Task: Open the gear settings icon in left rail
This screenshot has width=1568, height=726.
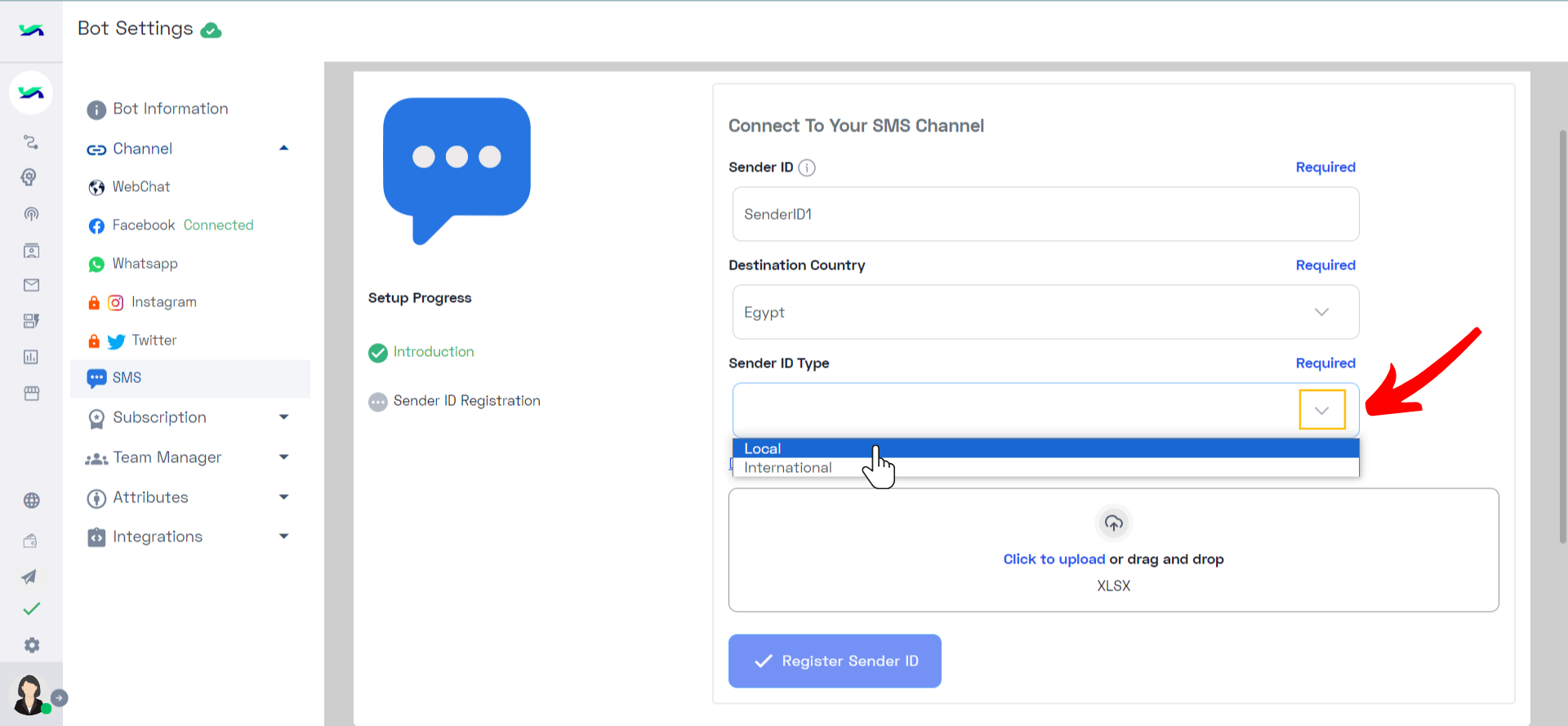Action: [31, 645]
